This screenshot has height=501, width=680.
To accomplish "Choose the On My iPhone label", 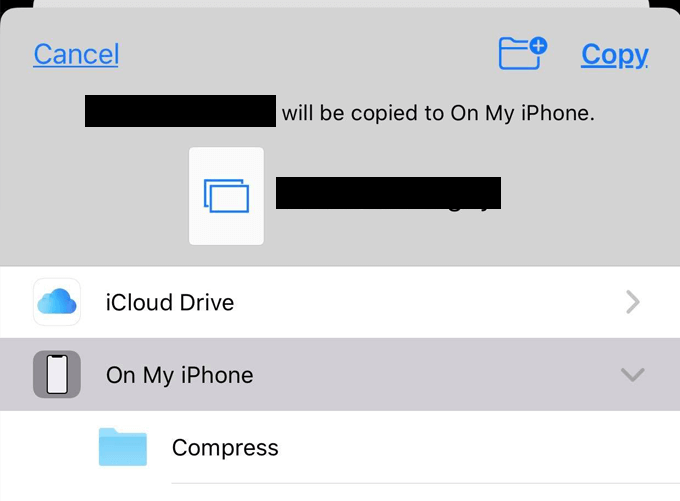I will [180, 375].
